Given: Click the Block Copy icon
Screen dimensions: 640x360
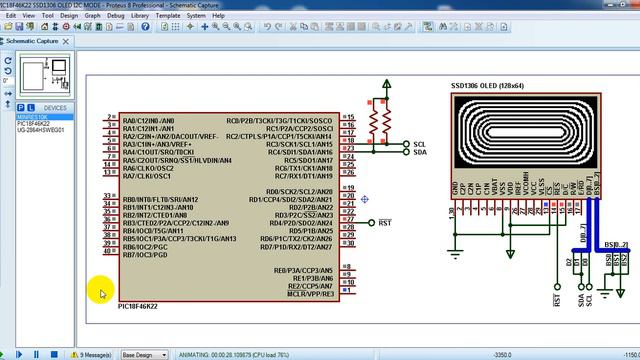Looking at the screenshot, I should click(329, 27).
